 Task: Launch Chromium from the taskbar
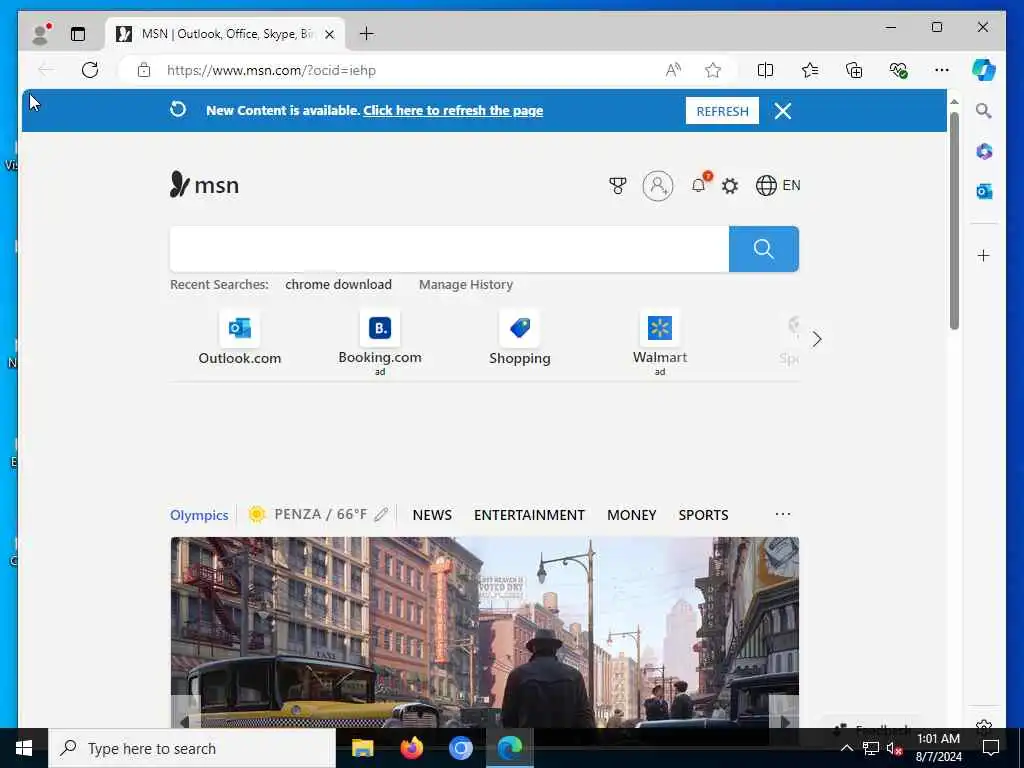pyautogui.click(x=460, y=748)
